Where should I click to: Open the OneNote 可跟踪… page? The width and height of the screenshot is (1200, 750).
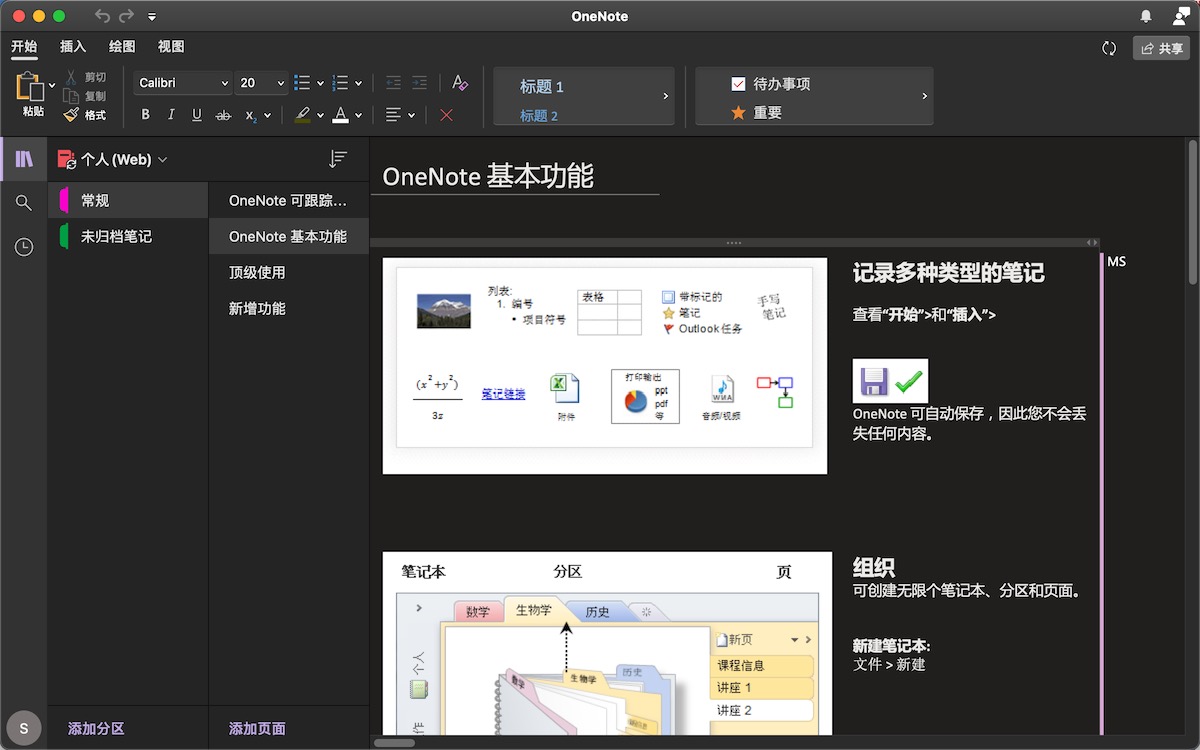288,200
